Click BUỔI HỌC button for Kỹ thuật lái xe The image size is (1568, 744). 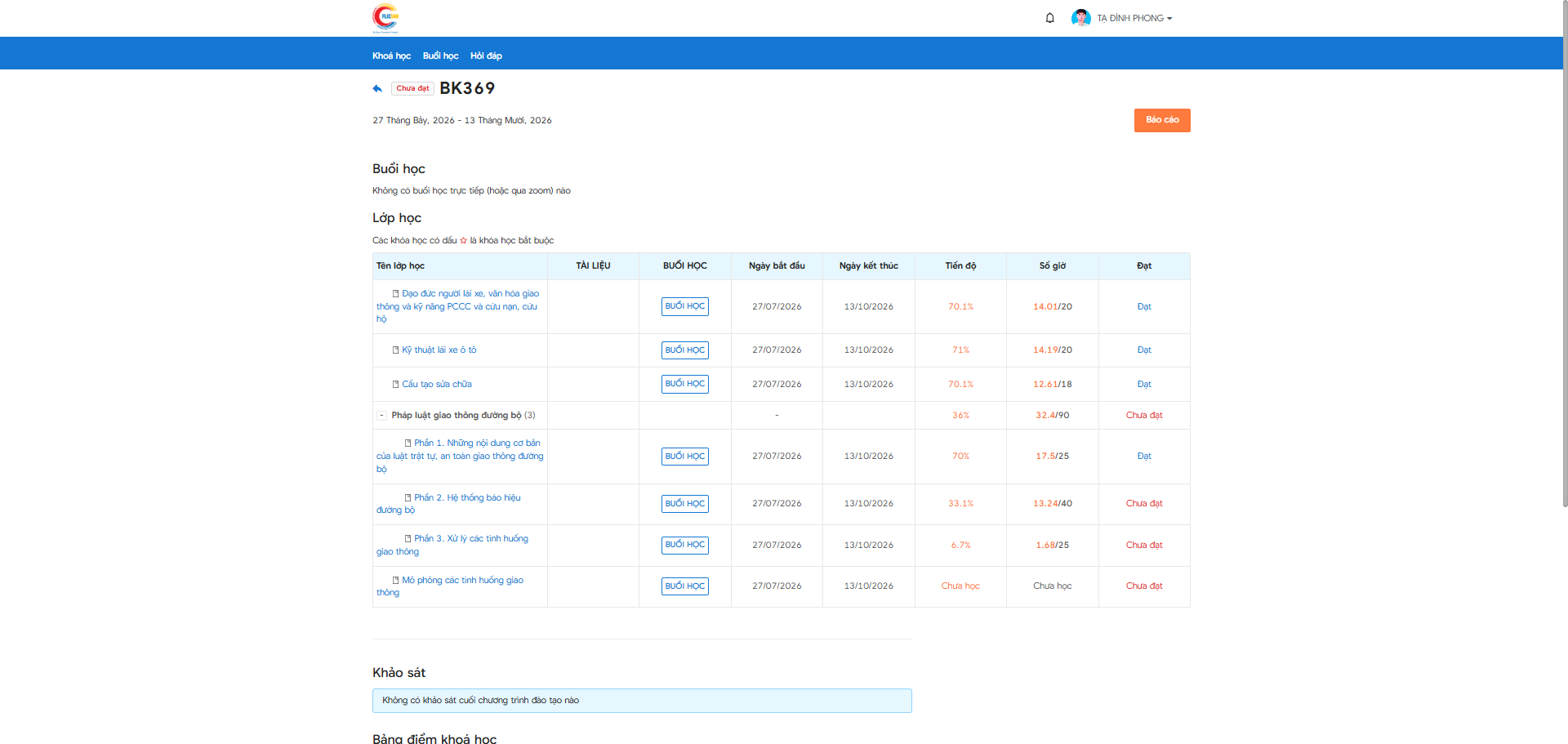click(x=684, y=350)
